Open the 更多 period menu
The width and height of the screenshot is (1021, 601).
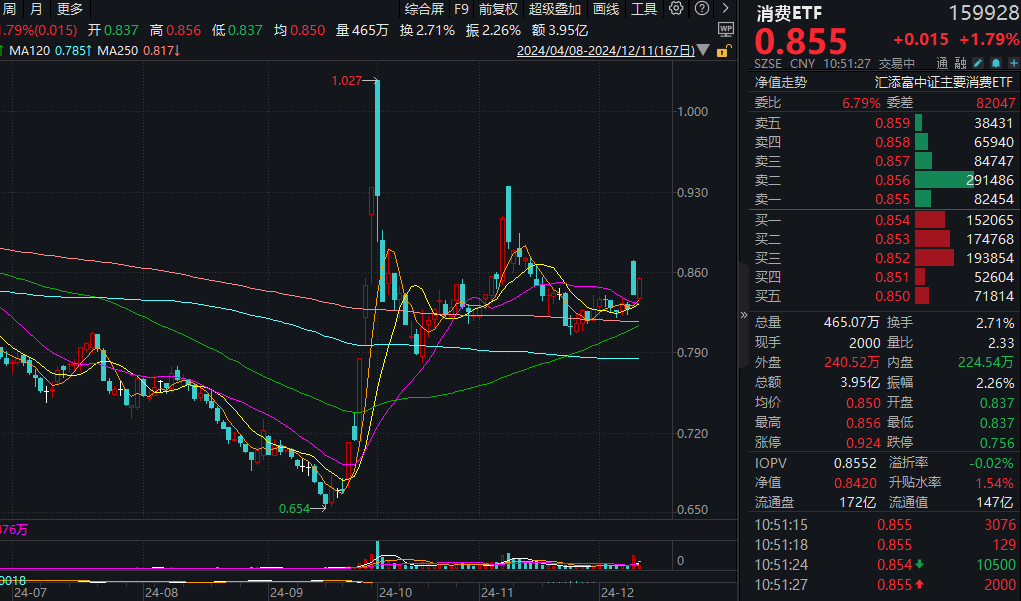(70, 9)
